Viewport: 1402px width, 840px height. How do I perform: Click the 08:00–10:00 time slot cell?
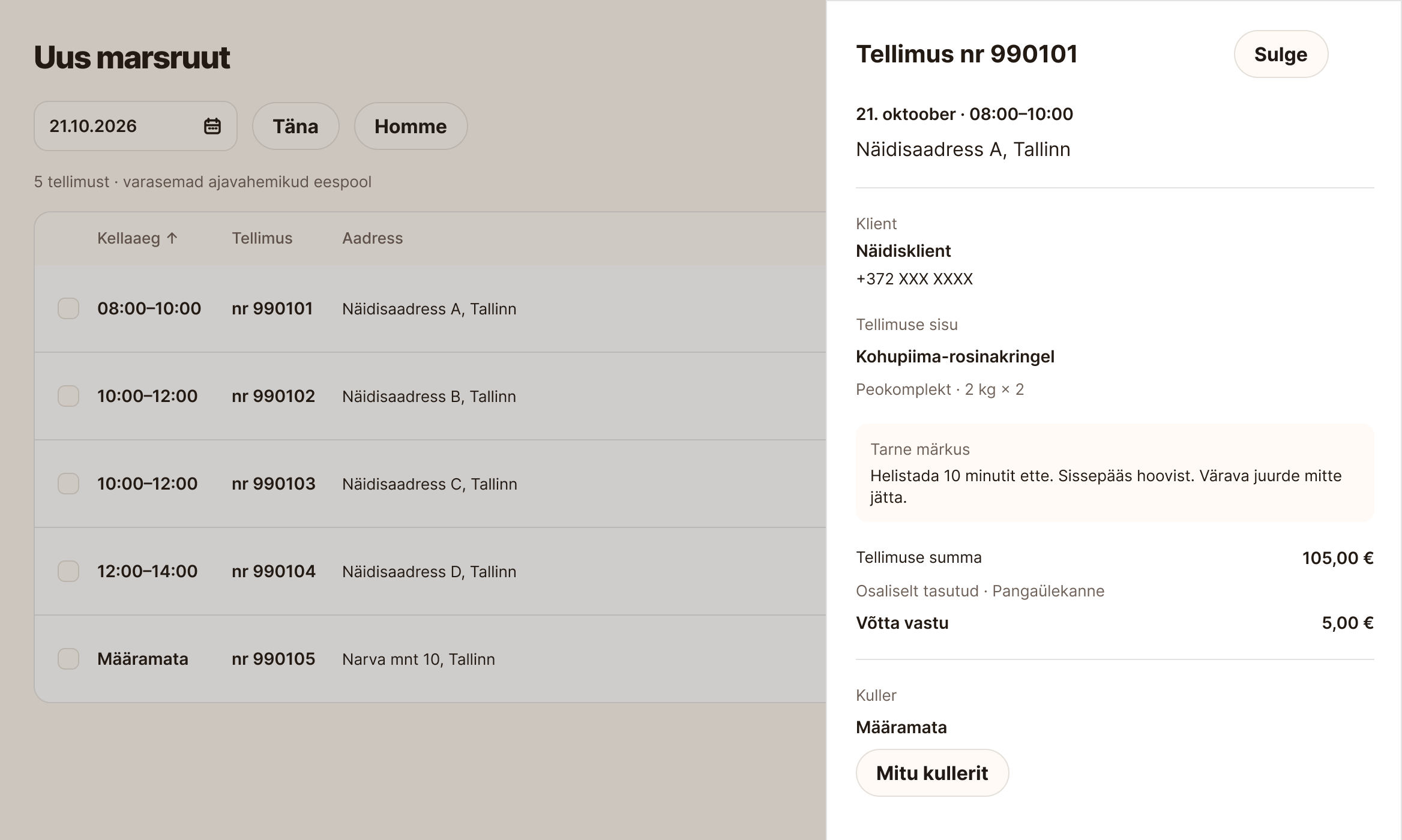pyautogui.click(x=149, y=308)
